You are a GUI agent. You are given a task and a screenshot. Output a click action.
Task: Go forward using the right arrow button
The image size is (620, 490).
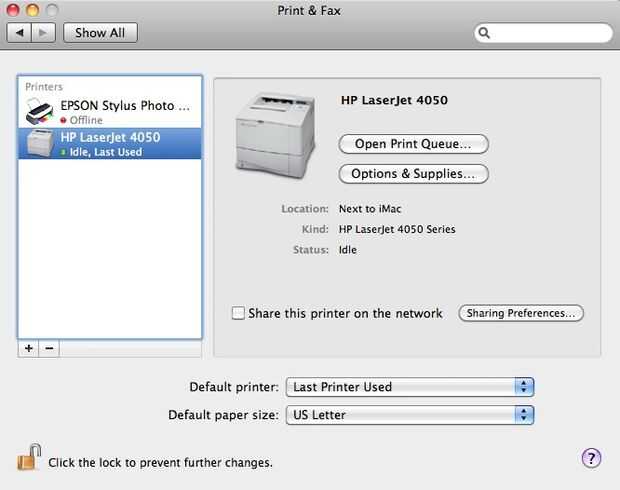(x=44, y=32)
